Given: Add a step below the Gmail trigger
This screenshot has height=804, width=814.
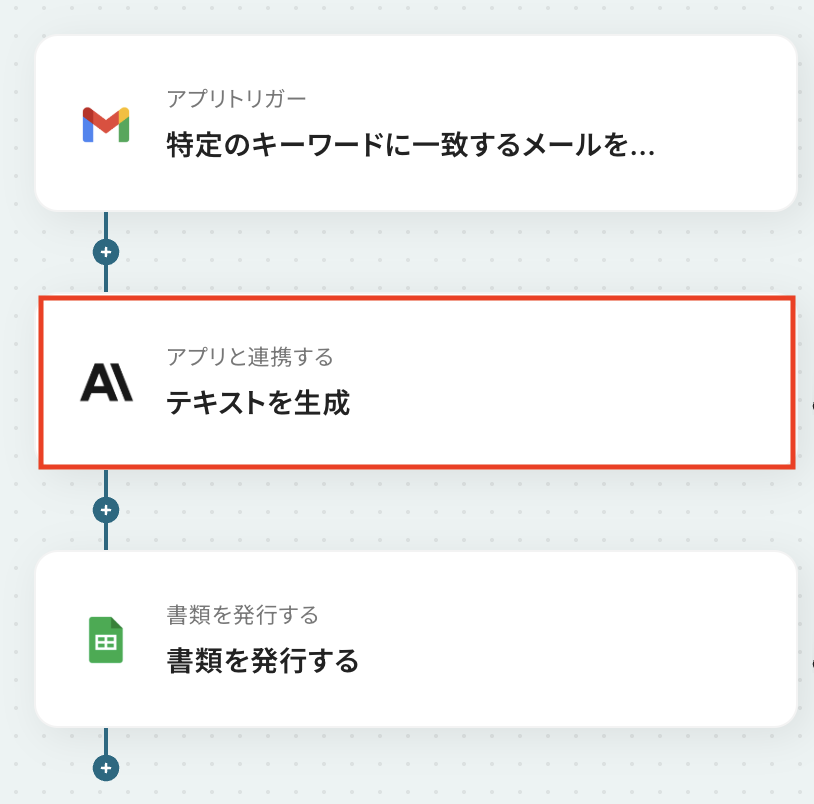Looking at the screenshot, I should click(x=106, y=251).
